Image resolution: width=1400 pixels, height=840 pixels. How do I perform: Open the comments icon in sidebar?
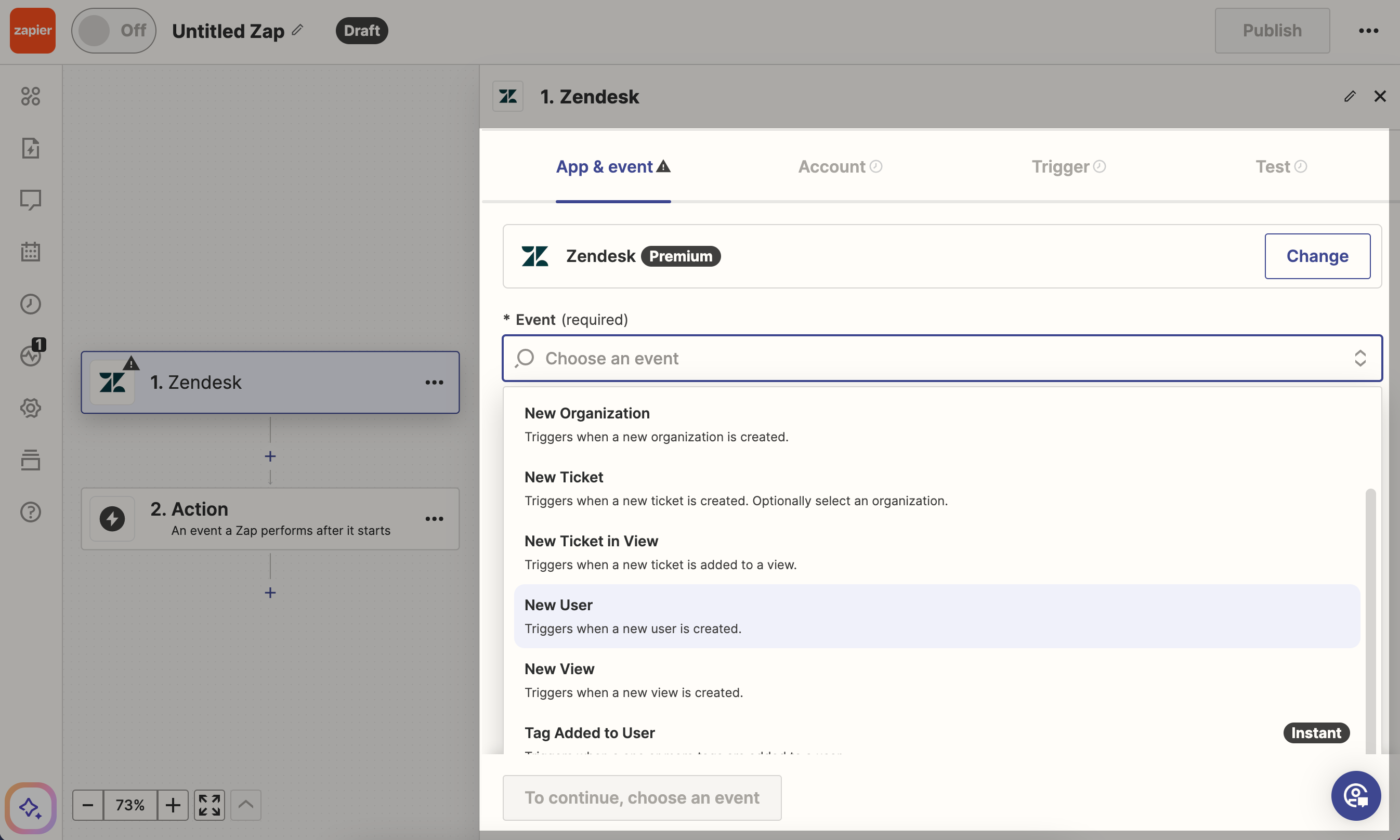[31, 200]
